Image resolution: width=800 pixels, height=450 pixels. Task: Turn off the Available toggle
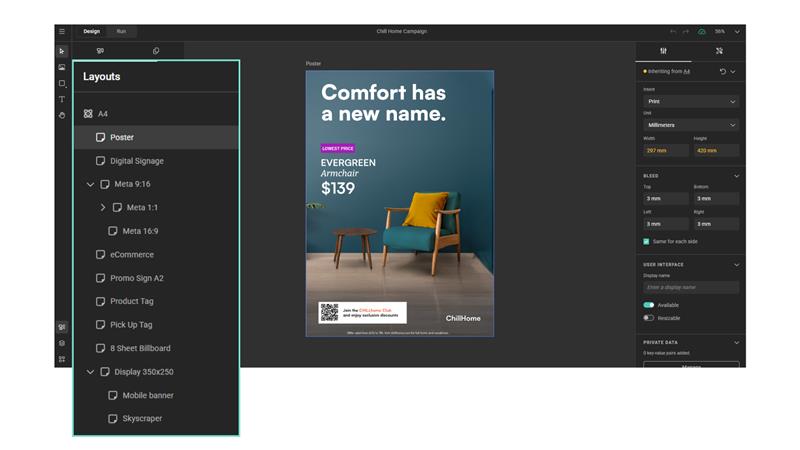point(648,305)
